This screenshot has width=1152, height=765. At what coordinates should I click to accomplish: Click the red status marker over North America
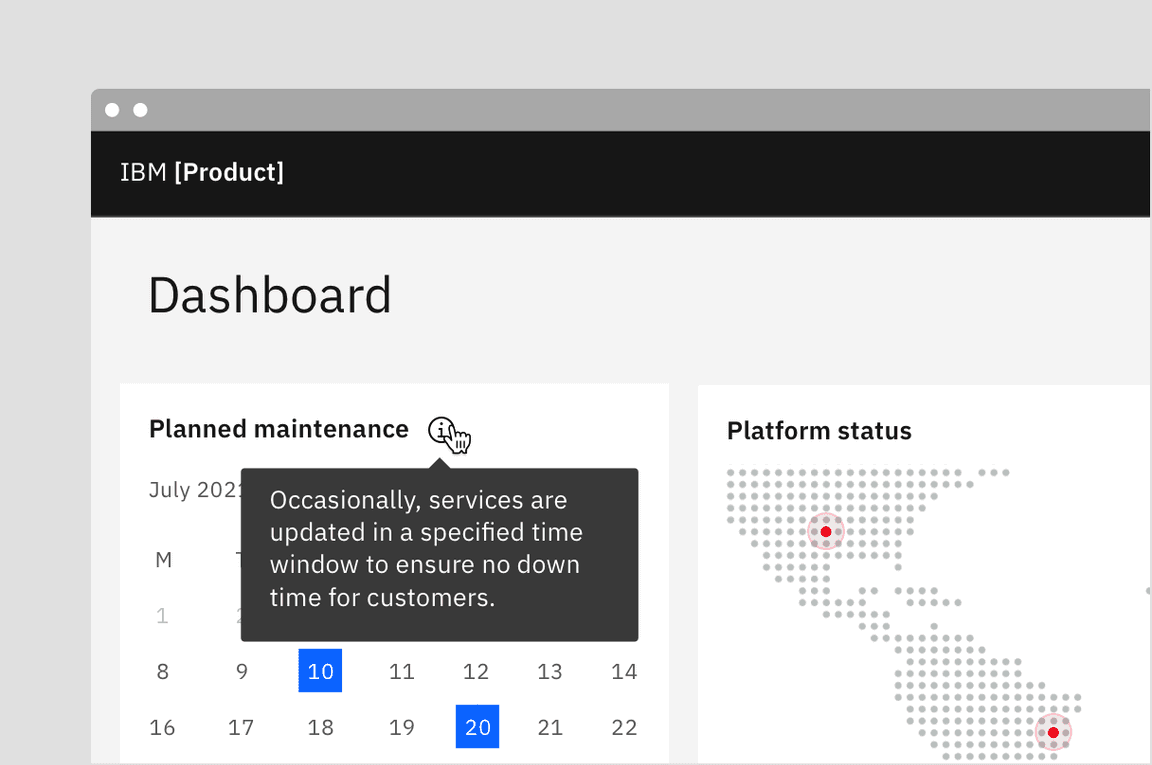click(826, 532)
